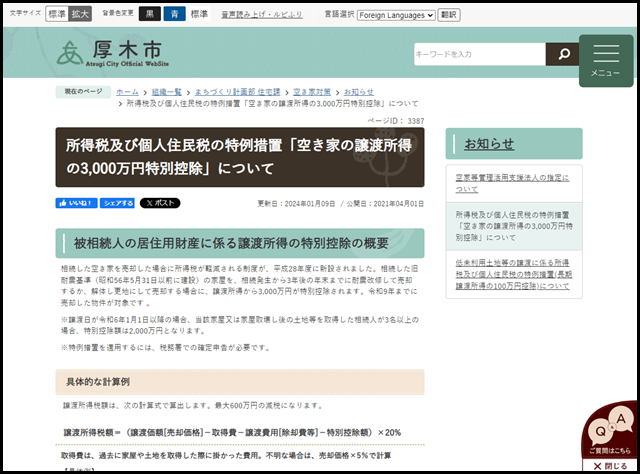Click the main page title heading
Viewport: 640px width, 474px height.
coord(240,157)
